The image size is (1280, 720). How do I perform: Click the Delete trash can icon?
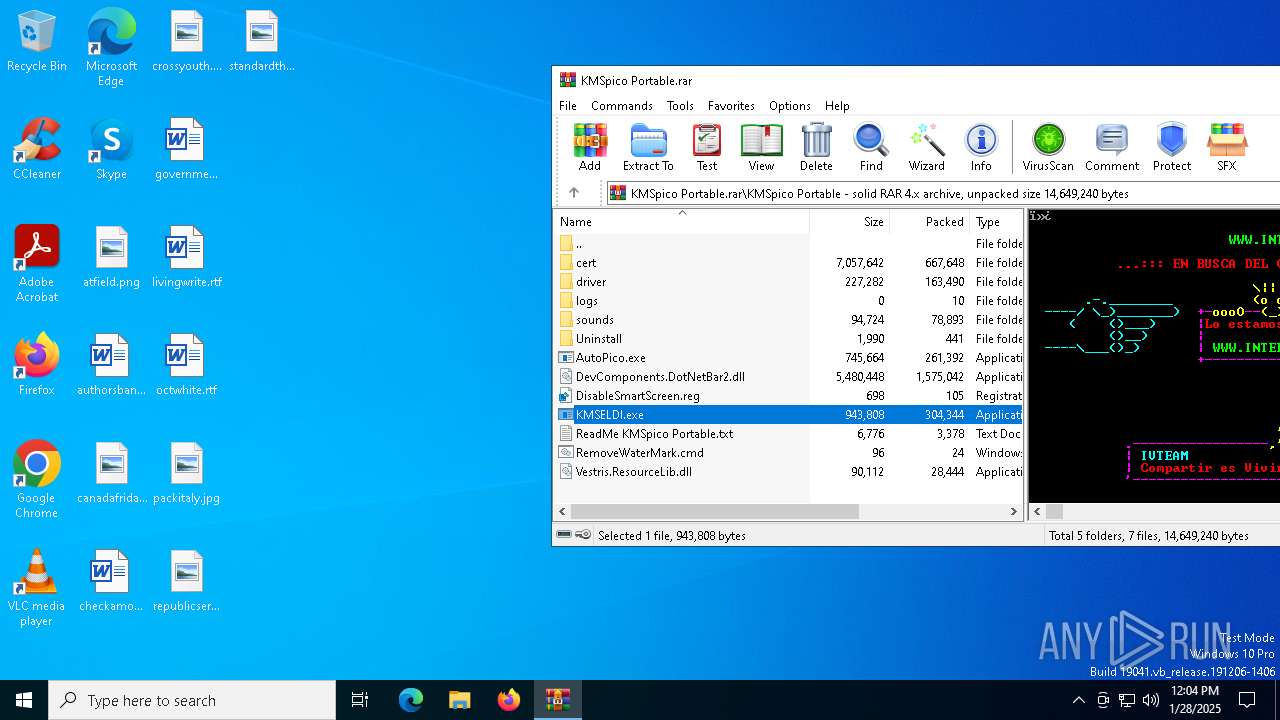(x=816, y=147)
